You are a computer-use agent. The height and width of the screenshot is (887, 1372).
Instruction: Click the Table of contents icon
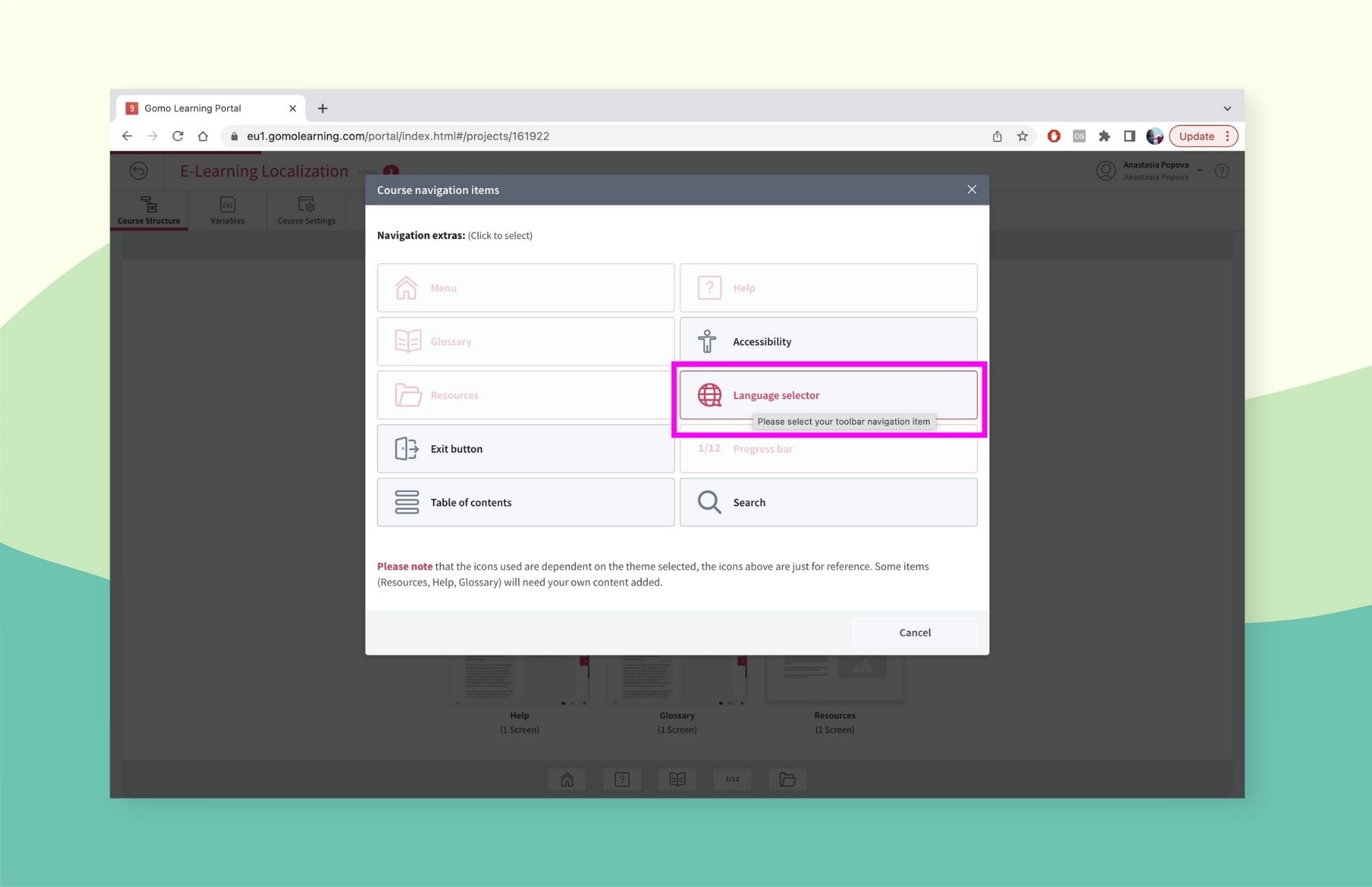coord(406,502)
